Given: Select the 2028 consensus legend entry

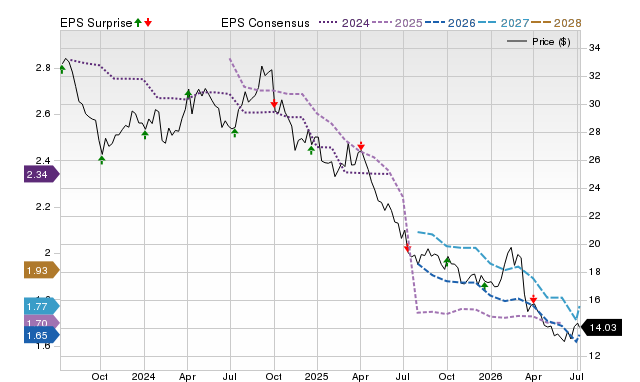Looking at the screenshot, I should click(x=556, y=23).
